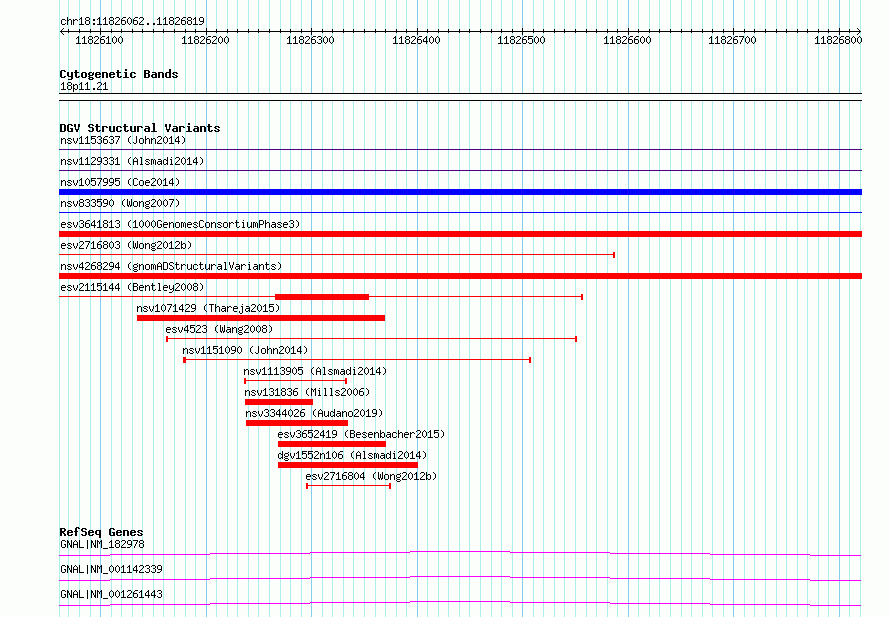Select the esv3652419 (Besenbacher2015) label
The image size is (890, 617).
pos(361,434)
